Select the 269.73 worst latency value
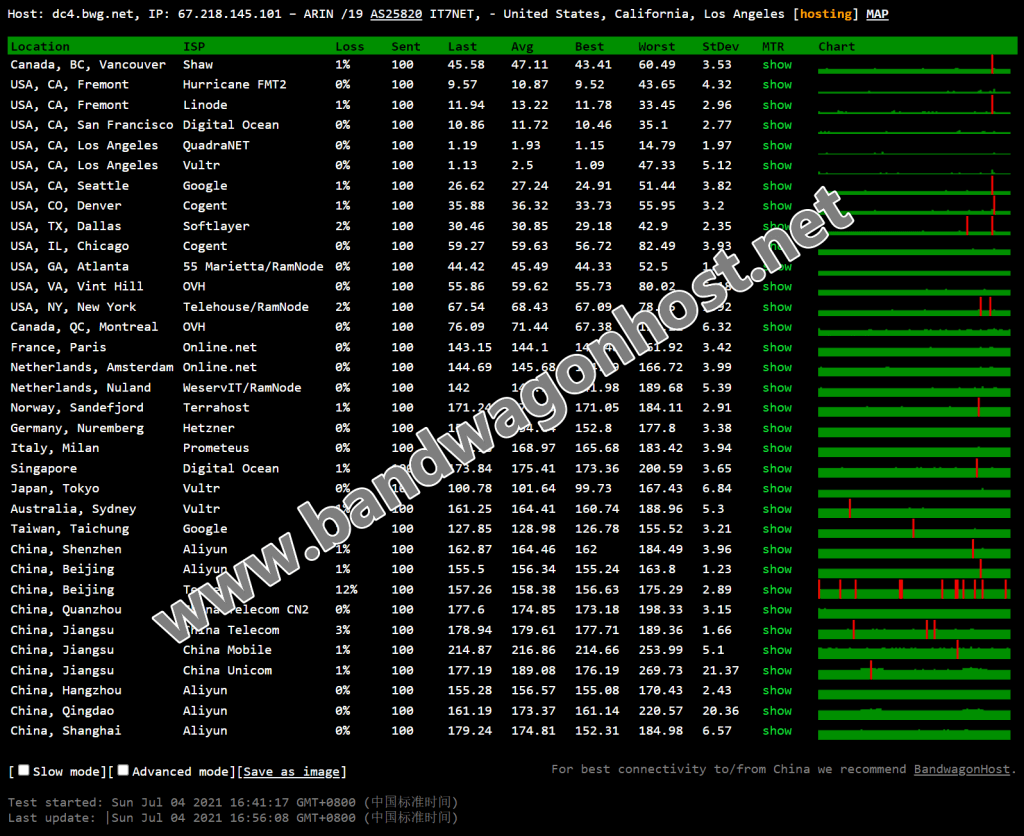This screenshot has width=1024, height=836. (660, 670)
